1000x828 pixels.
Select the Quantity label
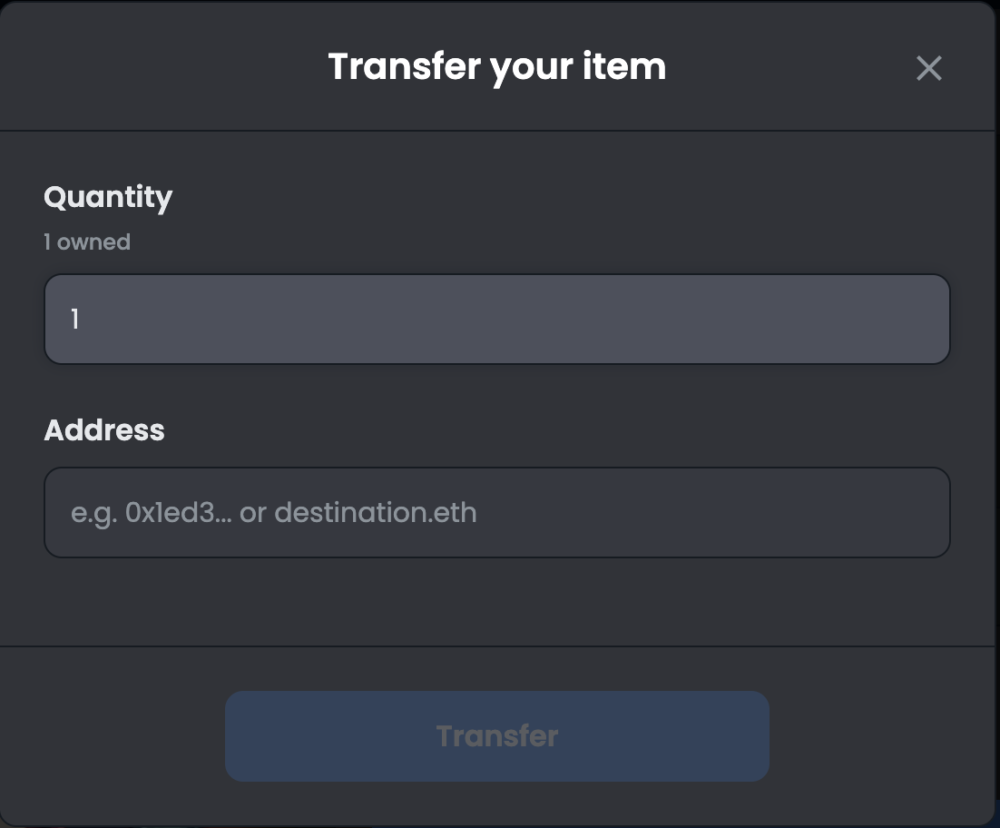[x=108, y=197]
